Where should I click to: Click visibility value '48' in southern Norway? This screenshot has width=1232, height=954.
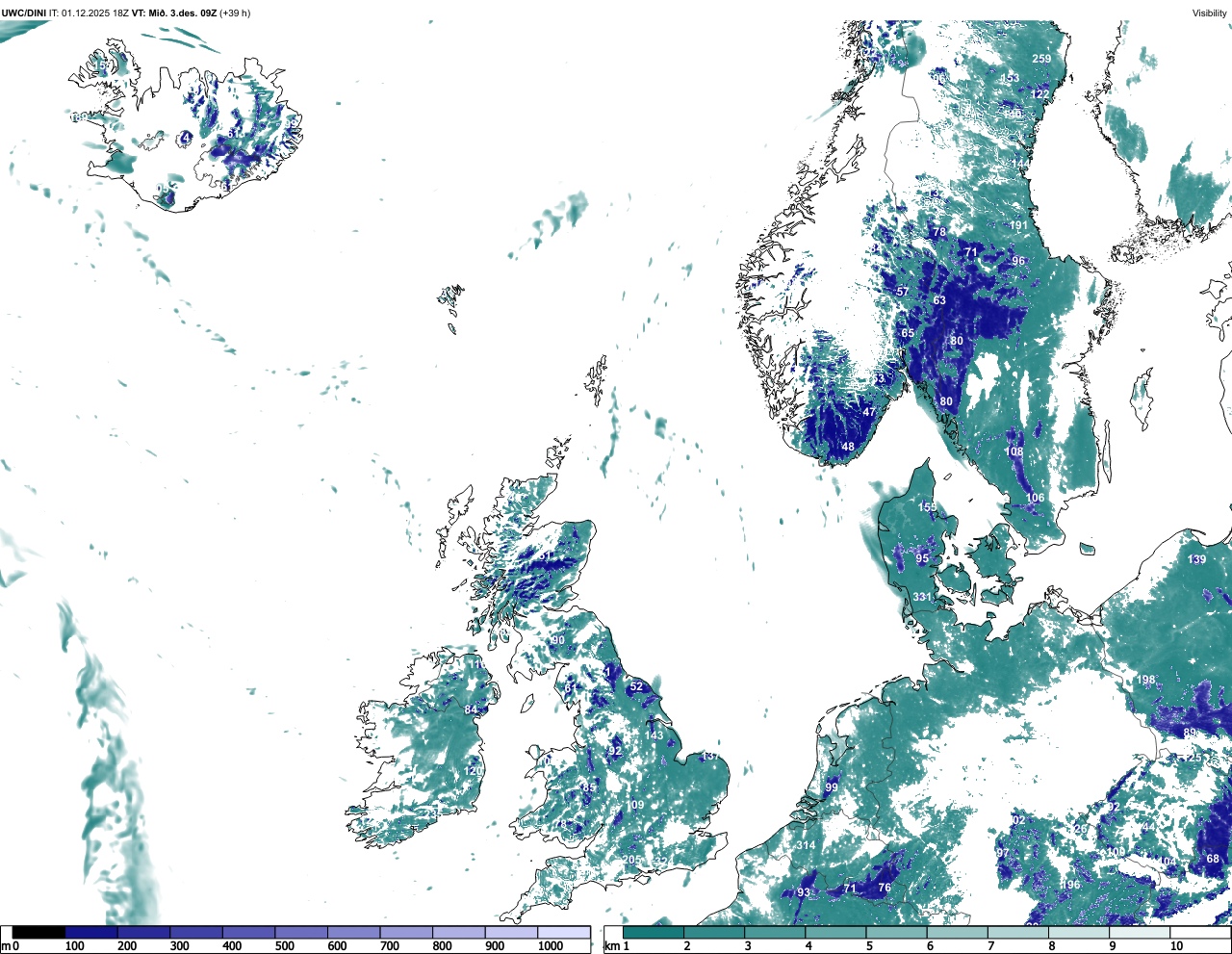click(848, 447)
